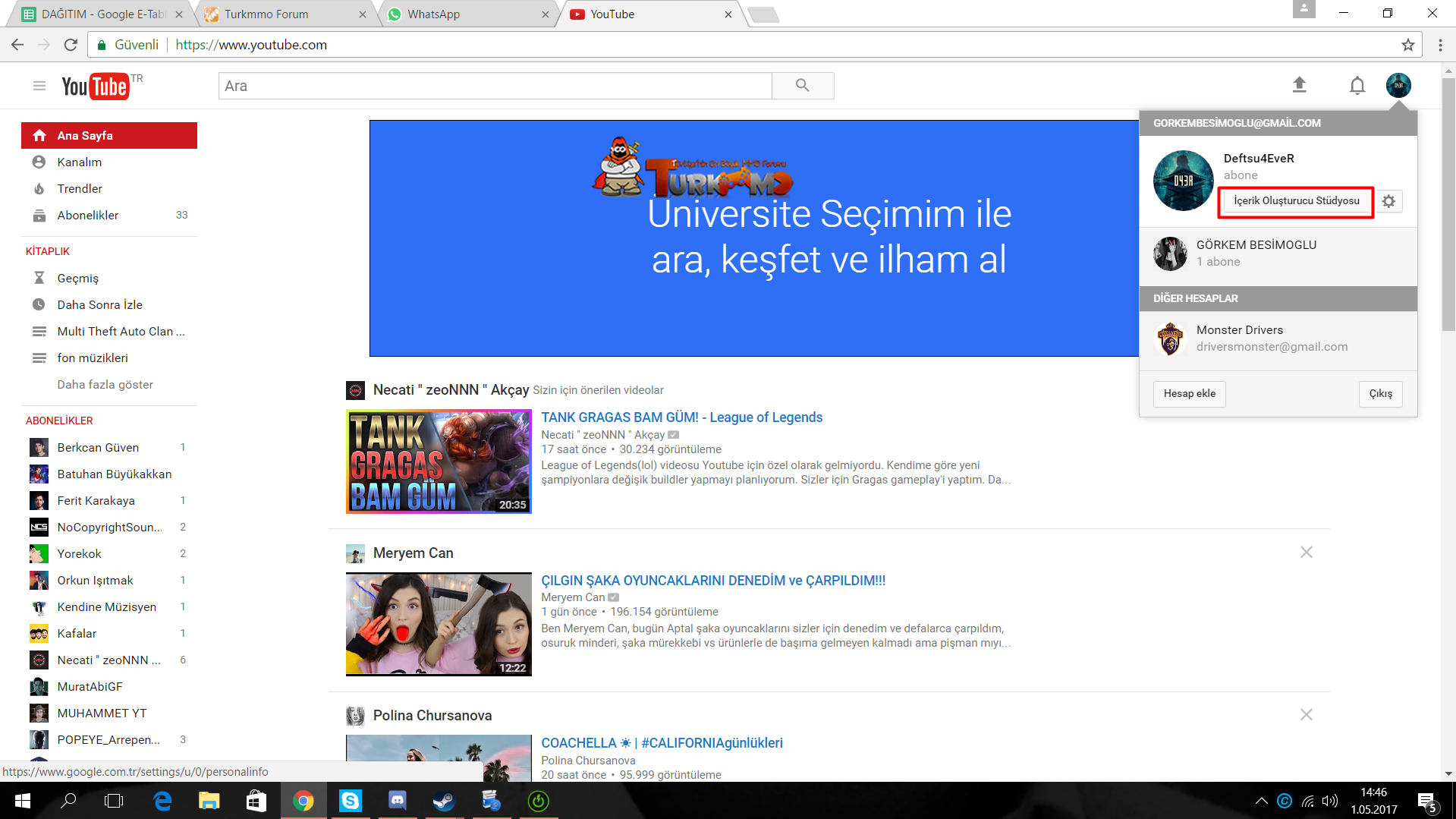The height and width of the screenshot is (819, 1456).
Task: Open Kanalım in sidebar
Action: pos(109,162)
